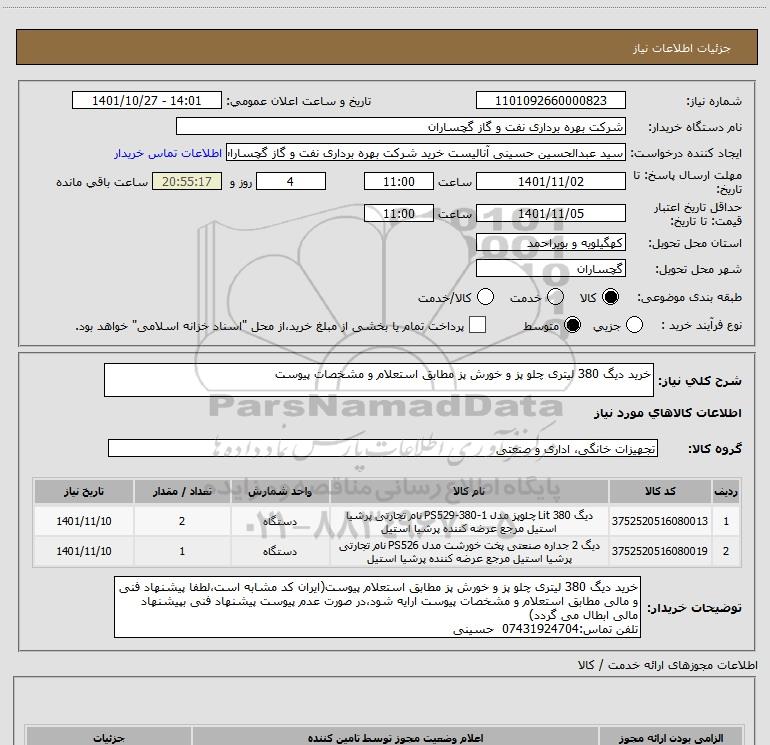Click the quantity 2 cell in row 1

pyautogui.click(x=182, y=521)
